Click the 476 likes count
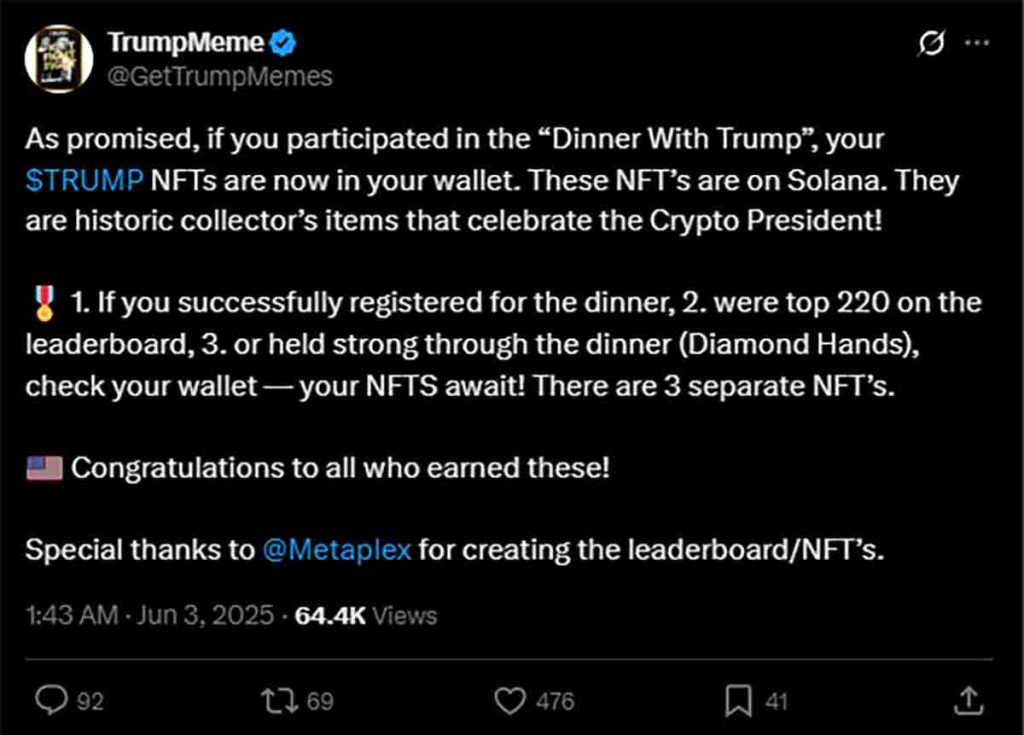This screenshot has width=1024, height=735. click(555, 702)
